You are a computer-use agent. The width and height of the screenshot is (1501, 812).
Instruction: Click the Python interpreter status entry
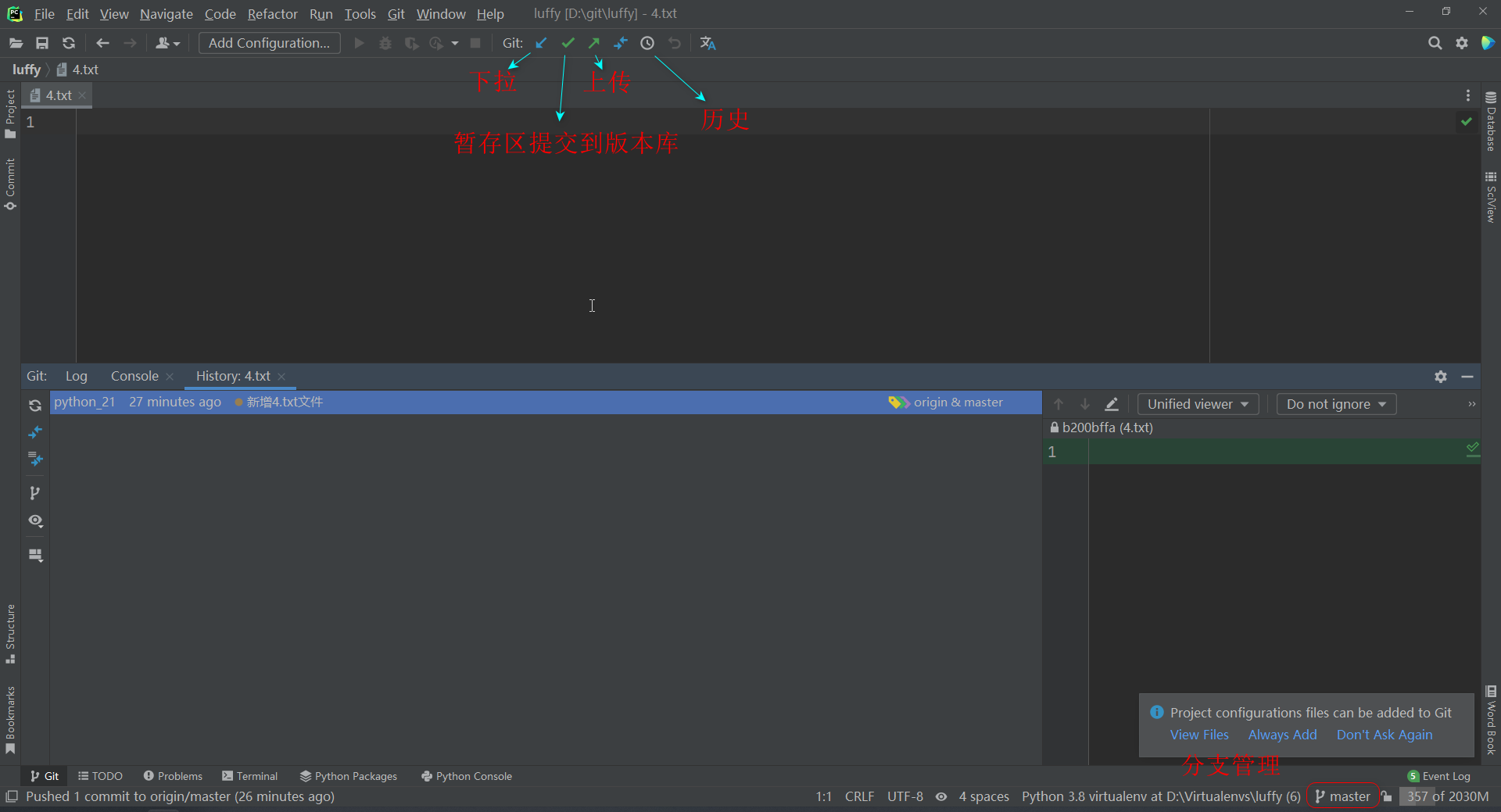pyautogui.click(x=1161, y=796)
